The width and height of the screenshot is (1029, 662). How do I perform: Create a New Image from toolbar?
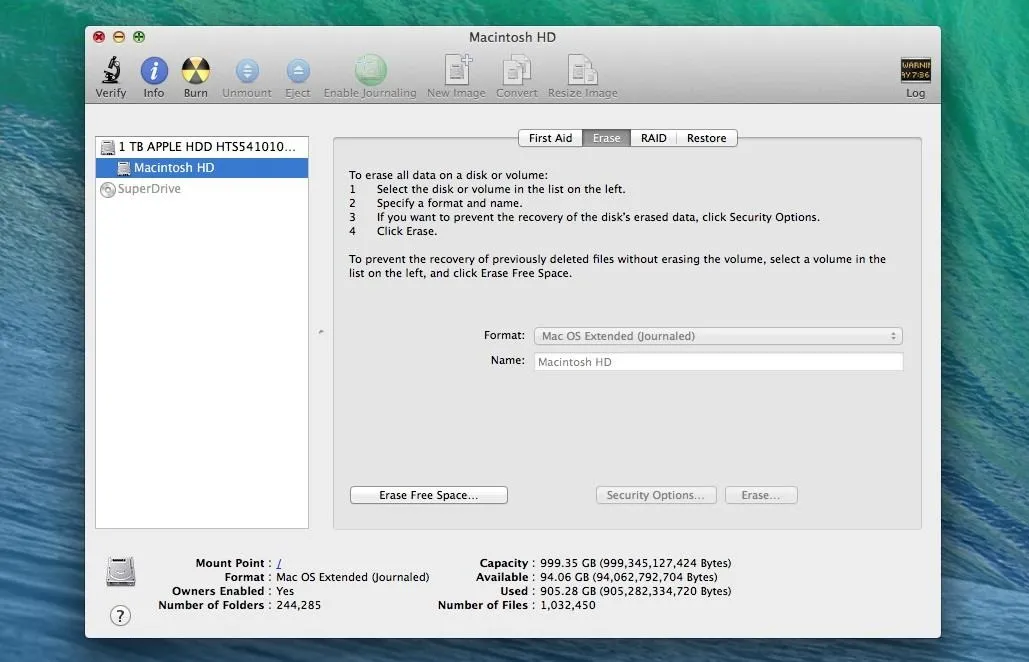click(x=457, y=70)
